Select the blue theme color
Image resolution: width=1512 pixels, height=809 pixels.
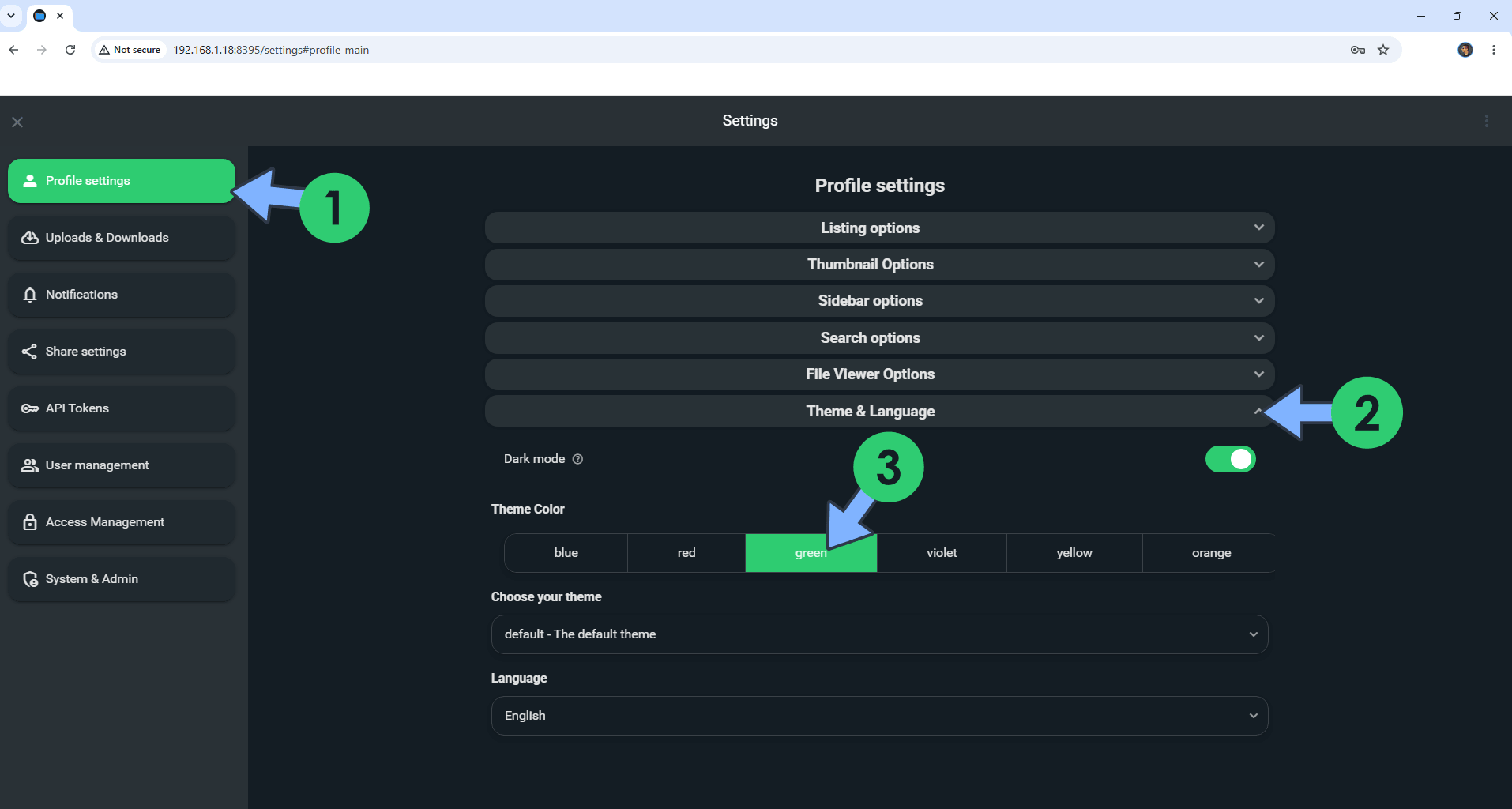pyautogui.click(x=566, y=553)
